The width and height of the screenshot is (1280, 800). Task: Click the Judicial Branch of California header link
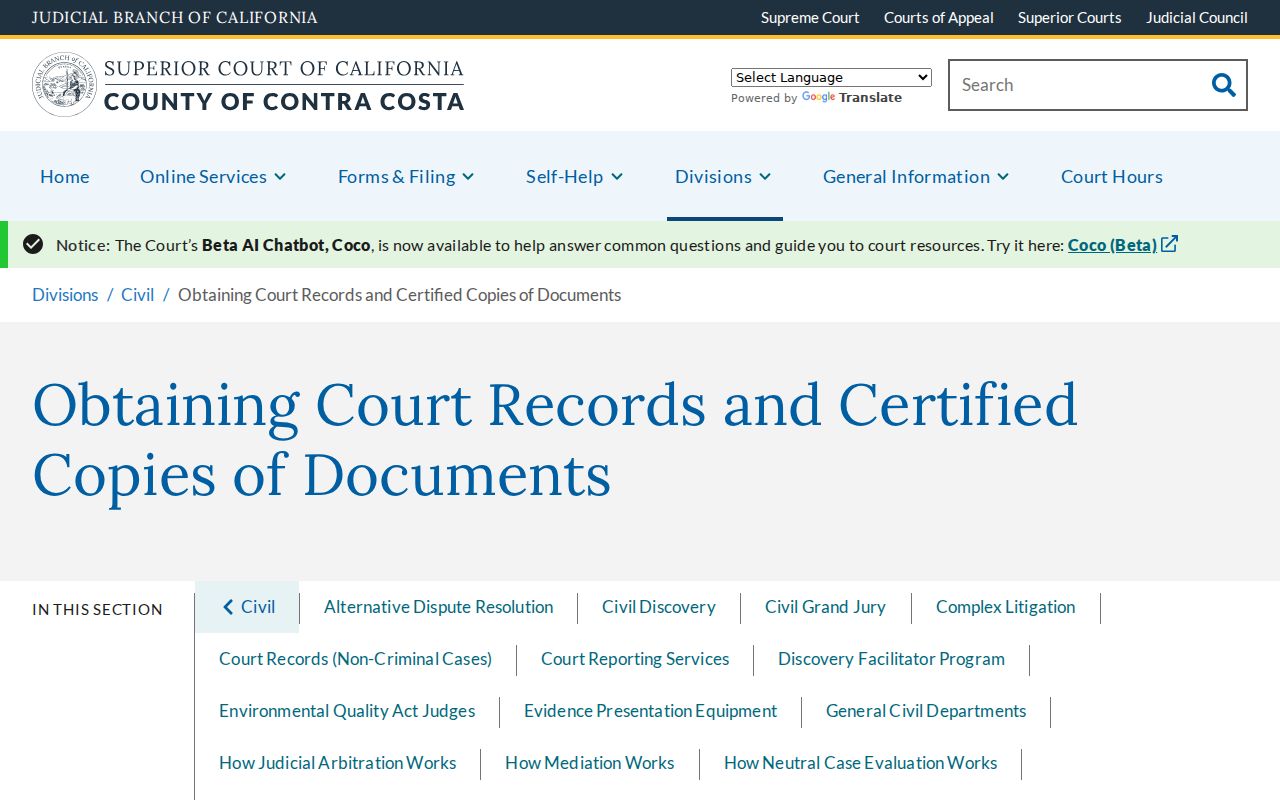(175, 17)
